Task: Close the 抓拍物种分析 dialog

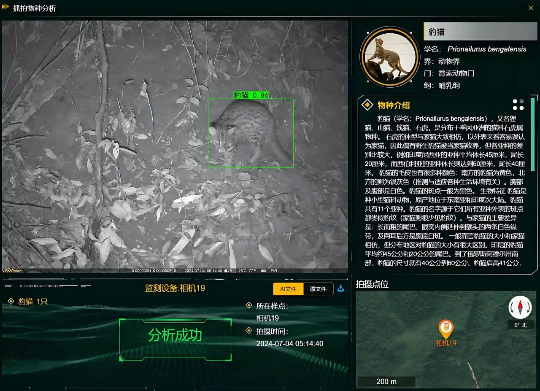Action: click(x=531, y=8)
